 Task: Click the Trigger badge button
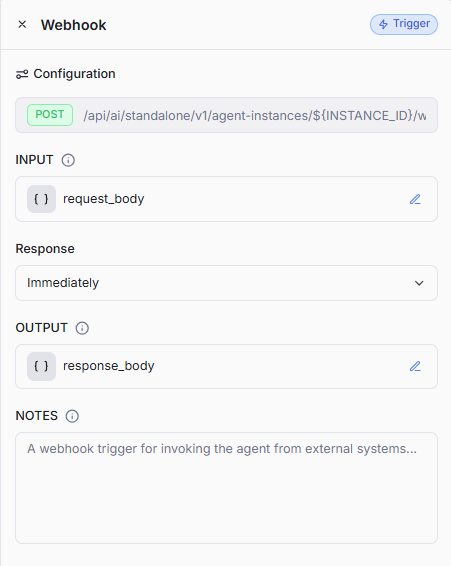[x=404, y=25]
